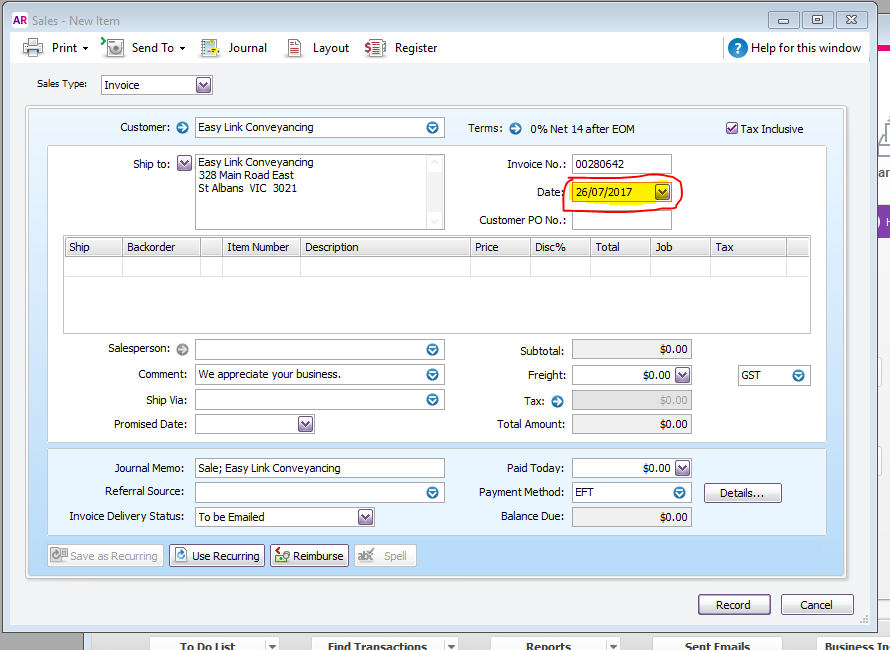Click into the Customer PO No. field
Image resolution: width=890 pixels, height=650 pixels.
[622, 220]
